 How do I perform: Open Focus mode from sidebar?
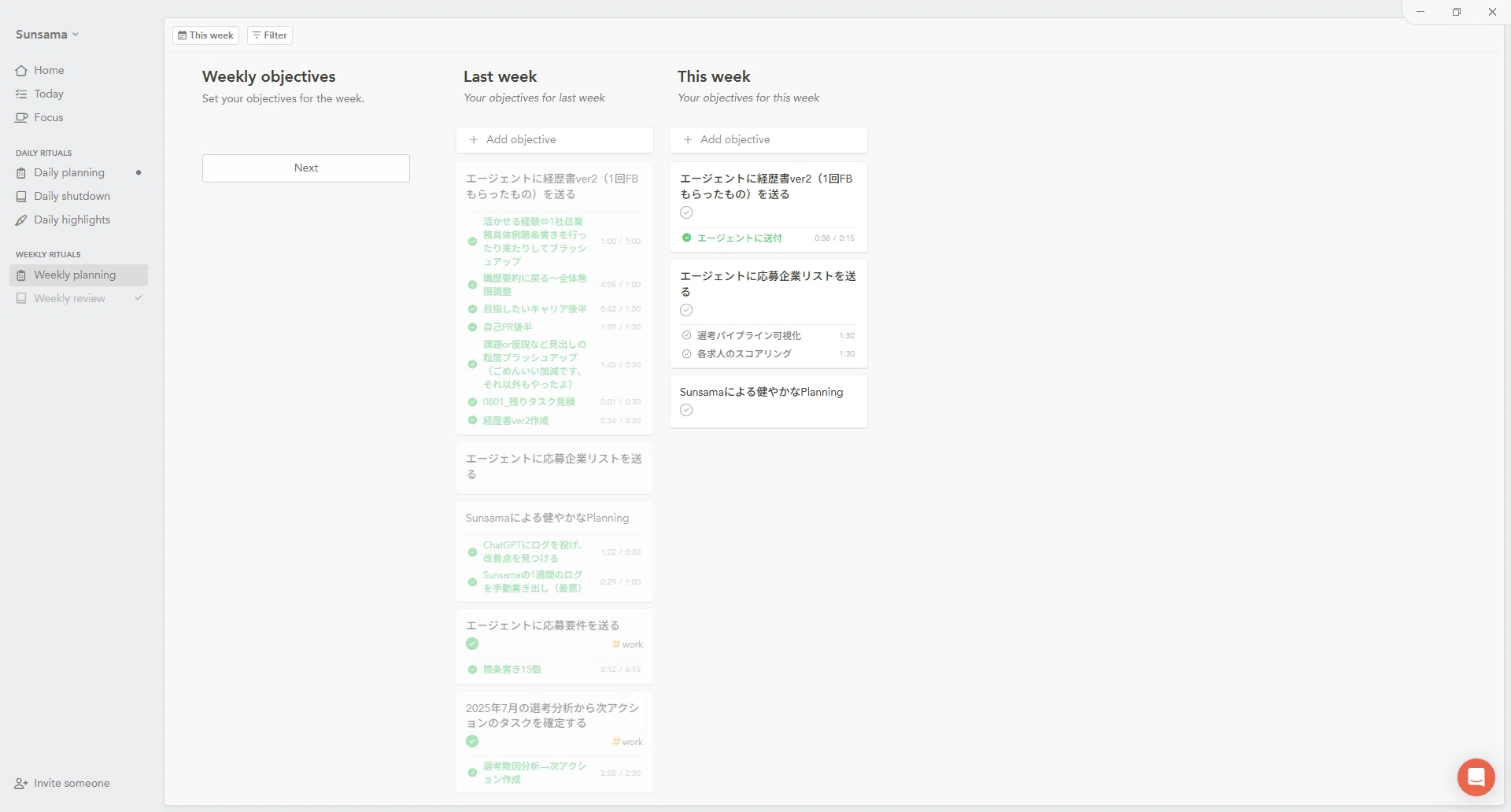click(x=49, y=117)
